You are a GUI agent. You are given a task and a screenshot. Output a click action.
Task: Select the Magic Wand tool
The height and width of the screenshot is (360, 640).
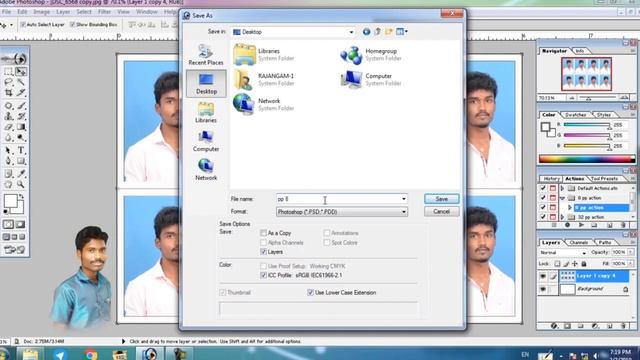(x=21, y=82)
